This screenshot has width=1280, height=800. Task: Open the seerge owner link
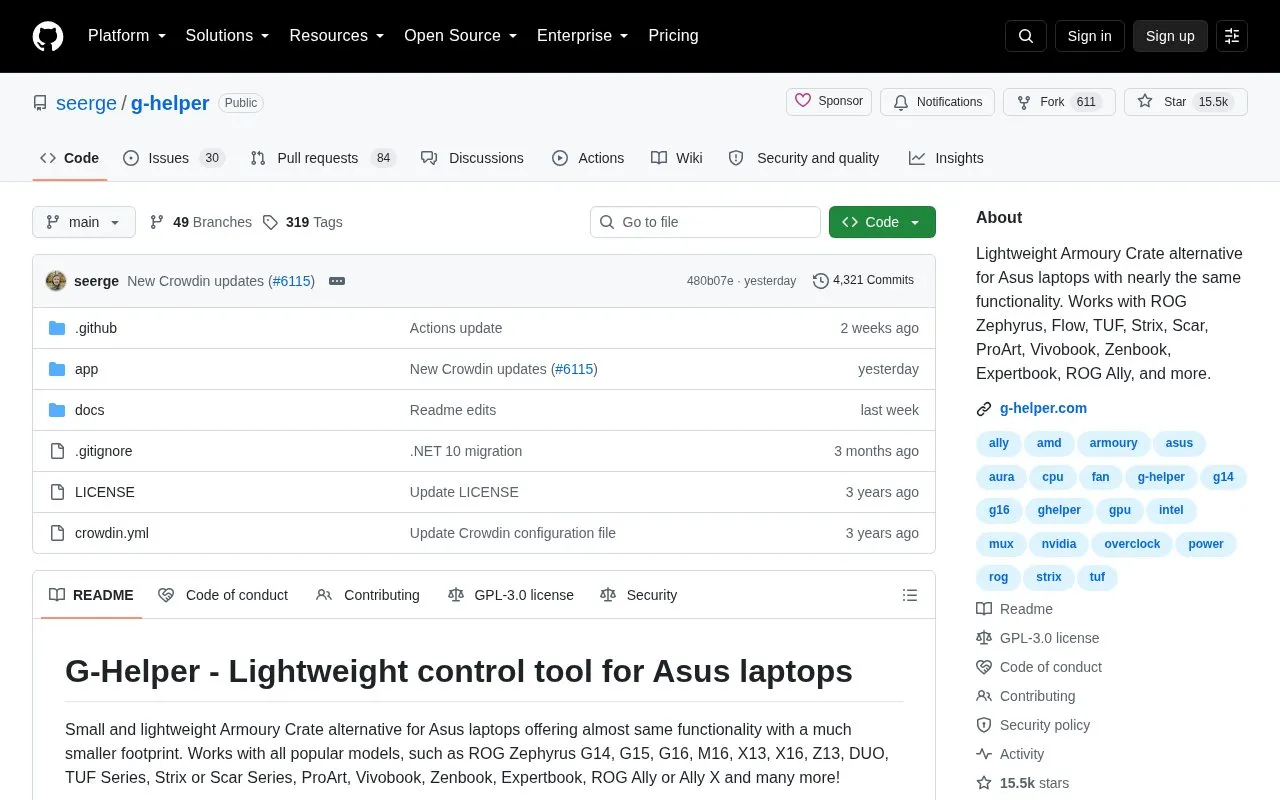click(x=87, y=103)
